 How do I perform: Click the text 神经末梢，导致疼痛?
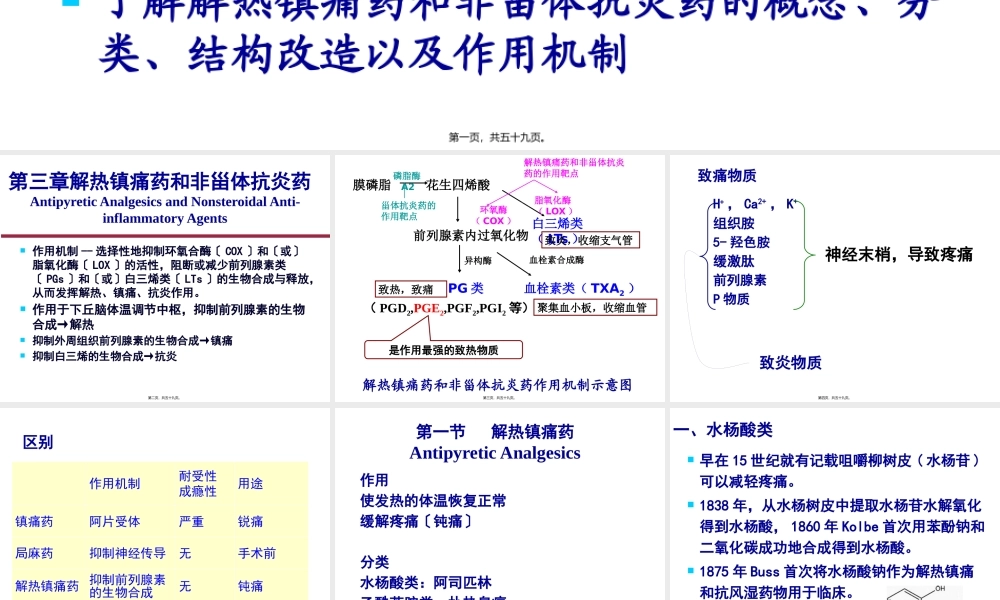[x=899, y=254]
